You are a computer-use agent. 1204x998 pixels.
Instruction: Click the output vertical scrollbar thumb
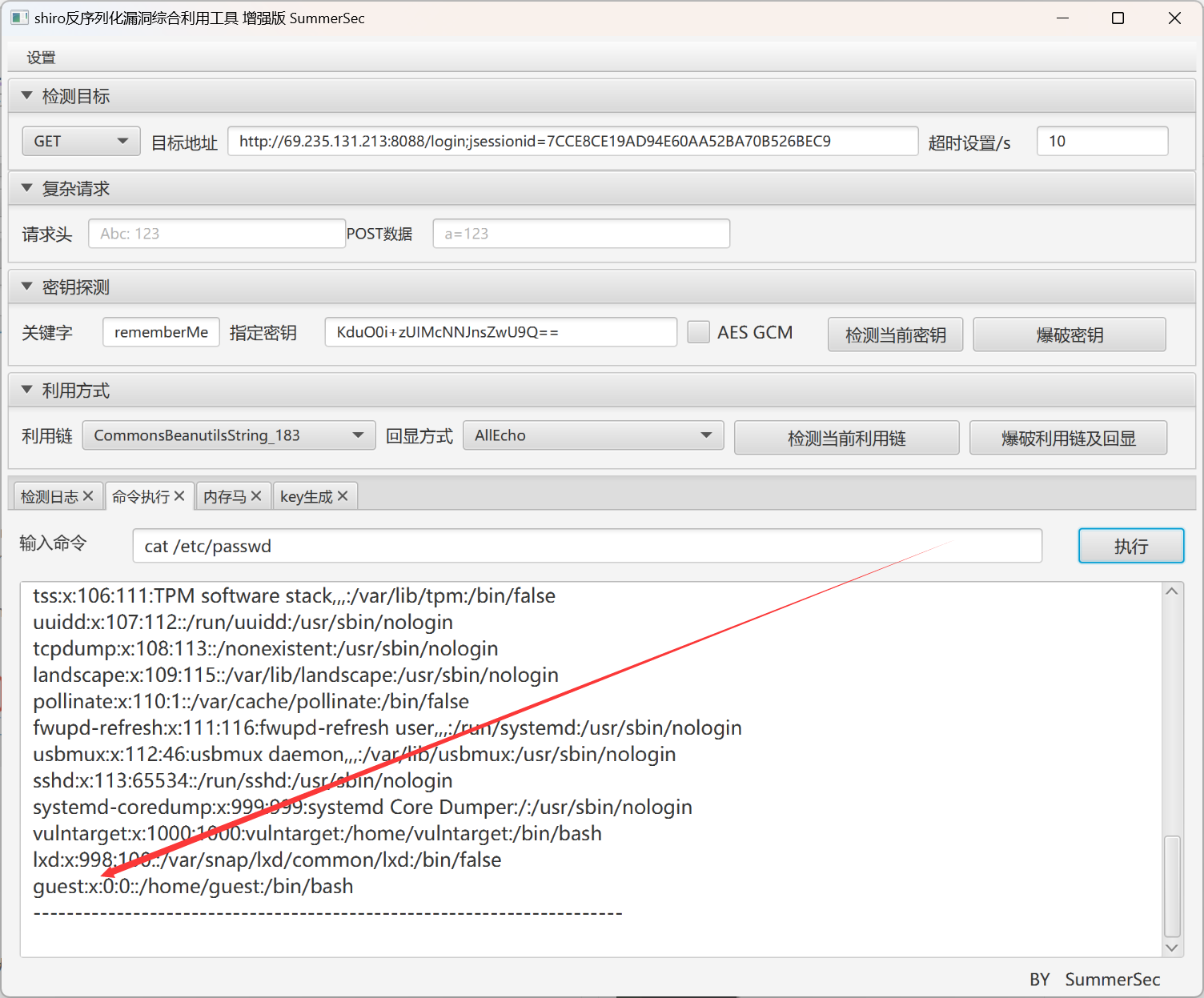coord(1172,886)
